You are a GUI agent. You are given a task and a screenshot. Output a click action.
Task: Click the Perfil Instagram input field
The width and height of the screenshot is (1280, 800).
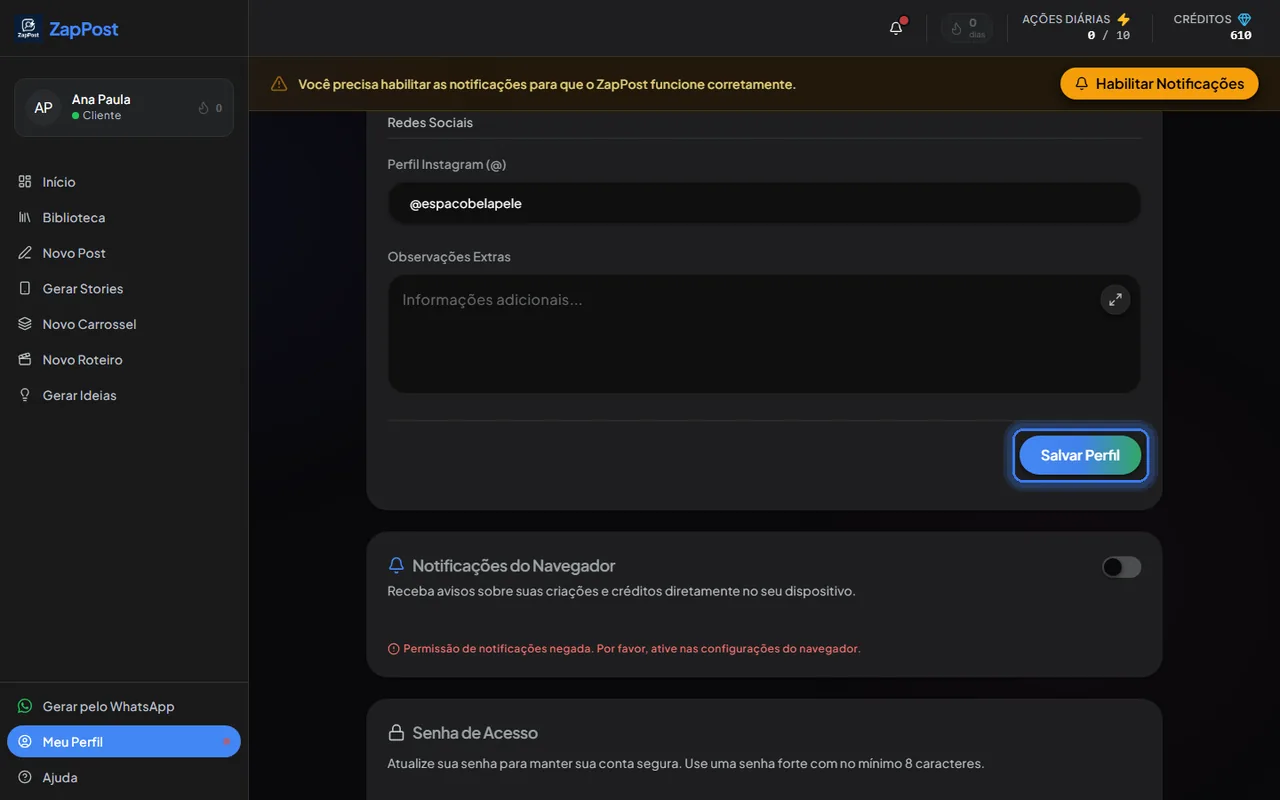point(764,203)
